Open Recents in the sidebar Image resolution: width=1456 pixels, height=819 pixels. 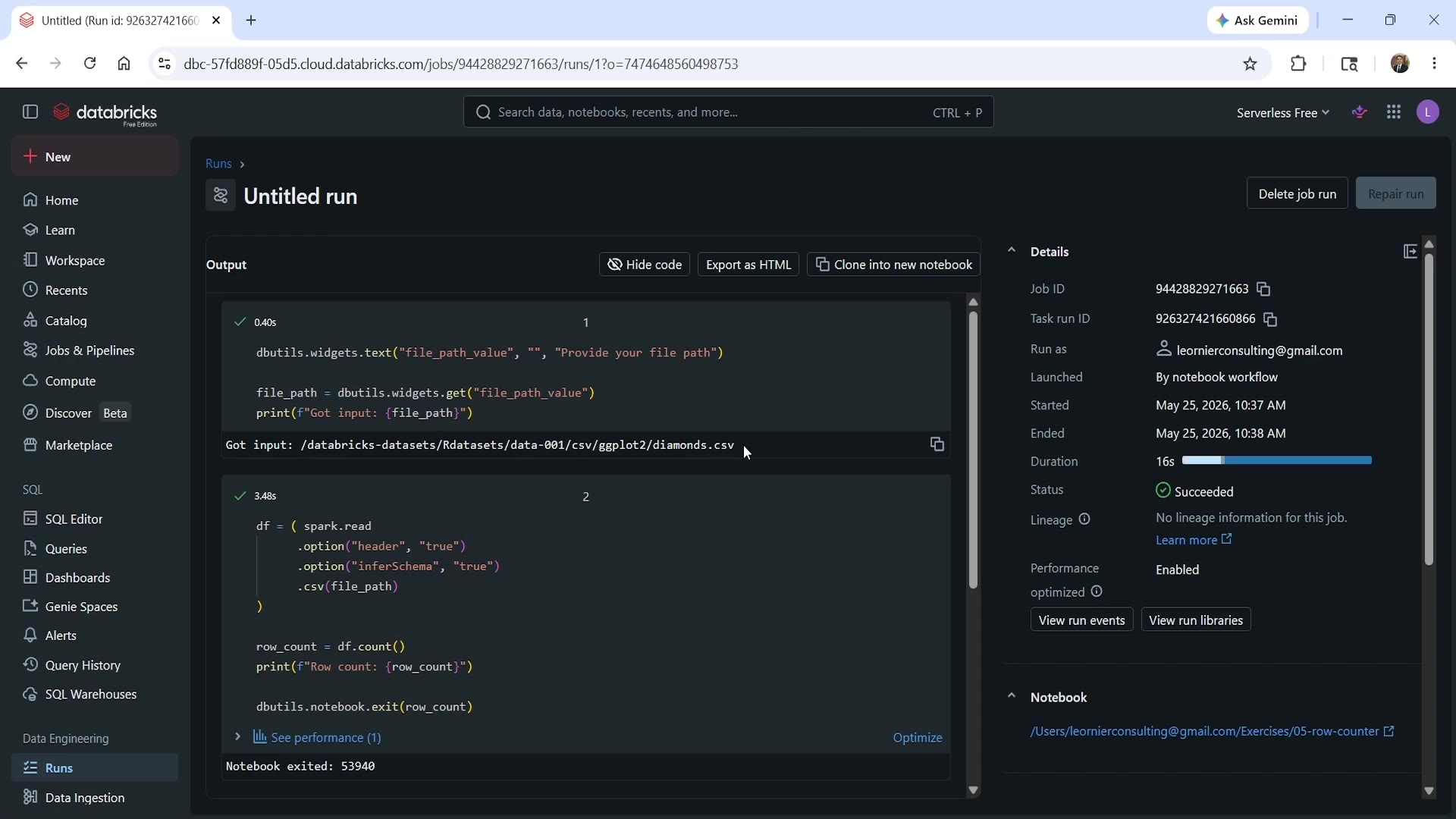point(95,290)
